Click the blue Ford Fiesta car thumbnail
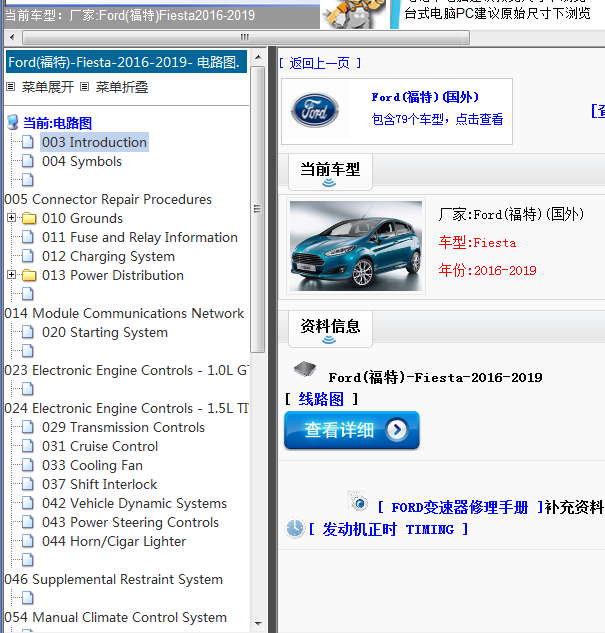605x633 pixels. tap(356, 246)
